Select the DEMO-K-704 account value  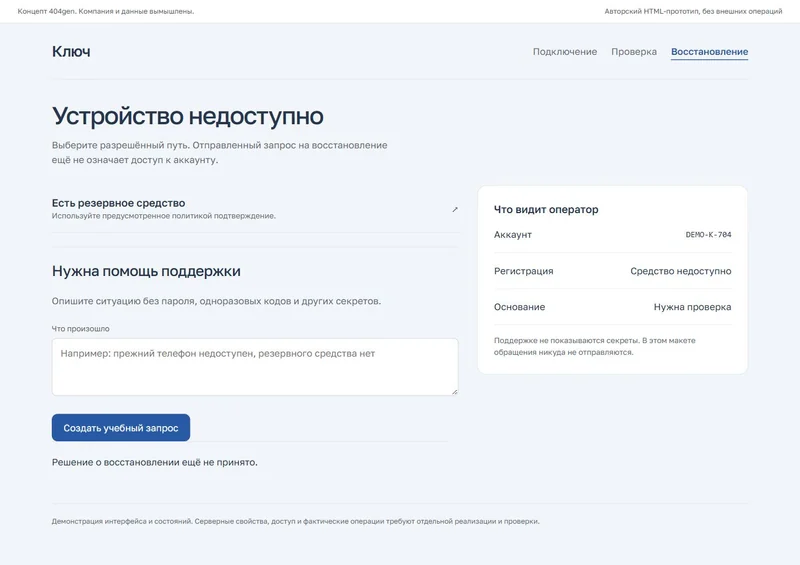pyautogui.click(x=708, y=235)
